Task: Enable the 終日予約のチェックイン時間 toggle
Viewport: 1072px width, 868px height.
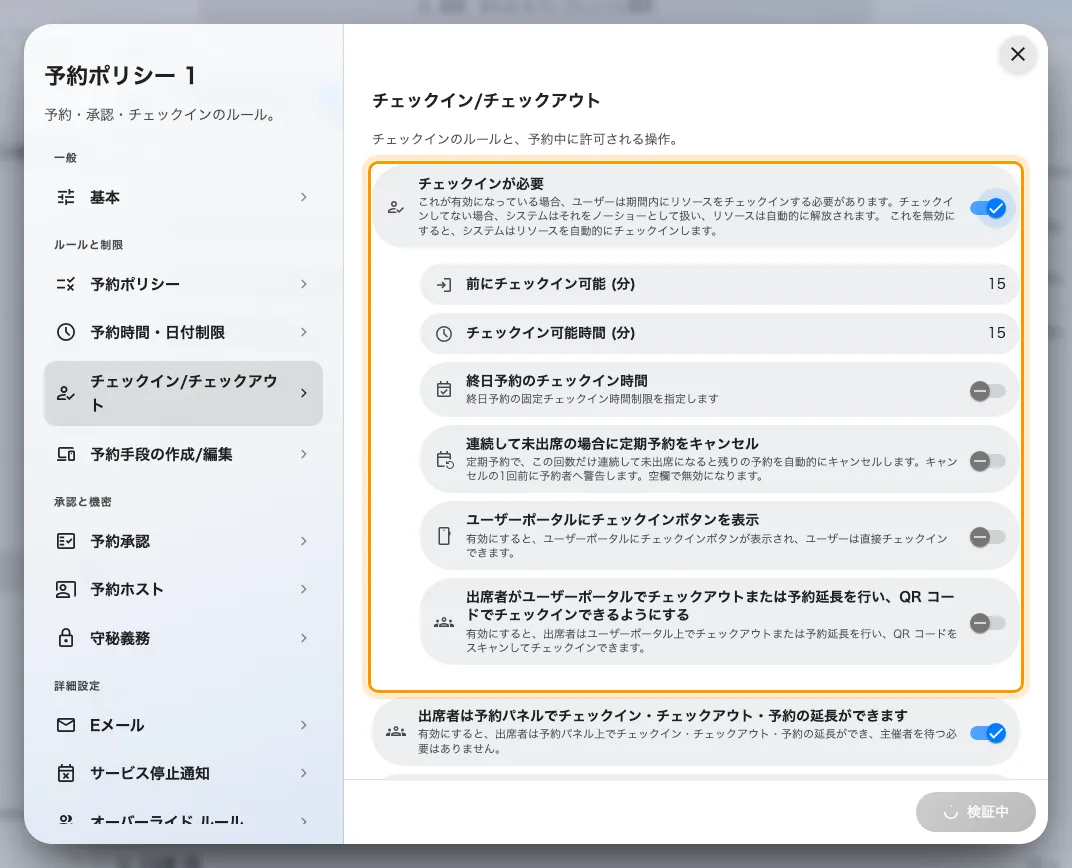Action: (987, 391)
